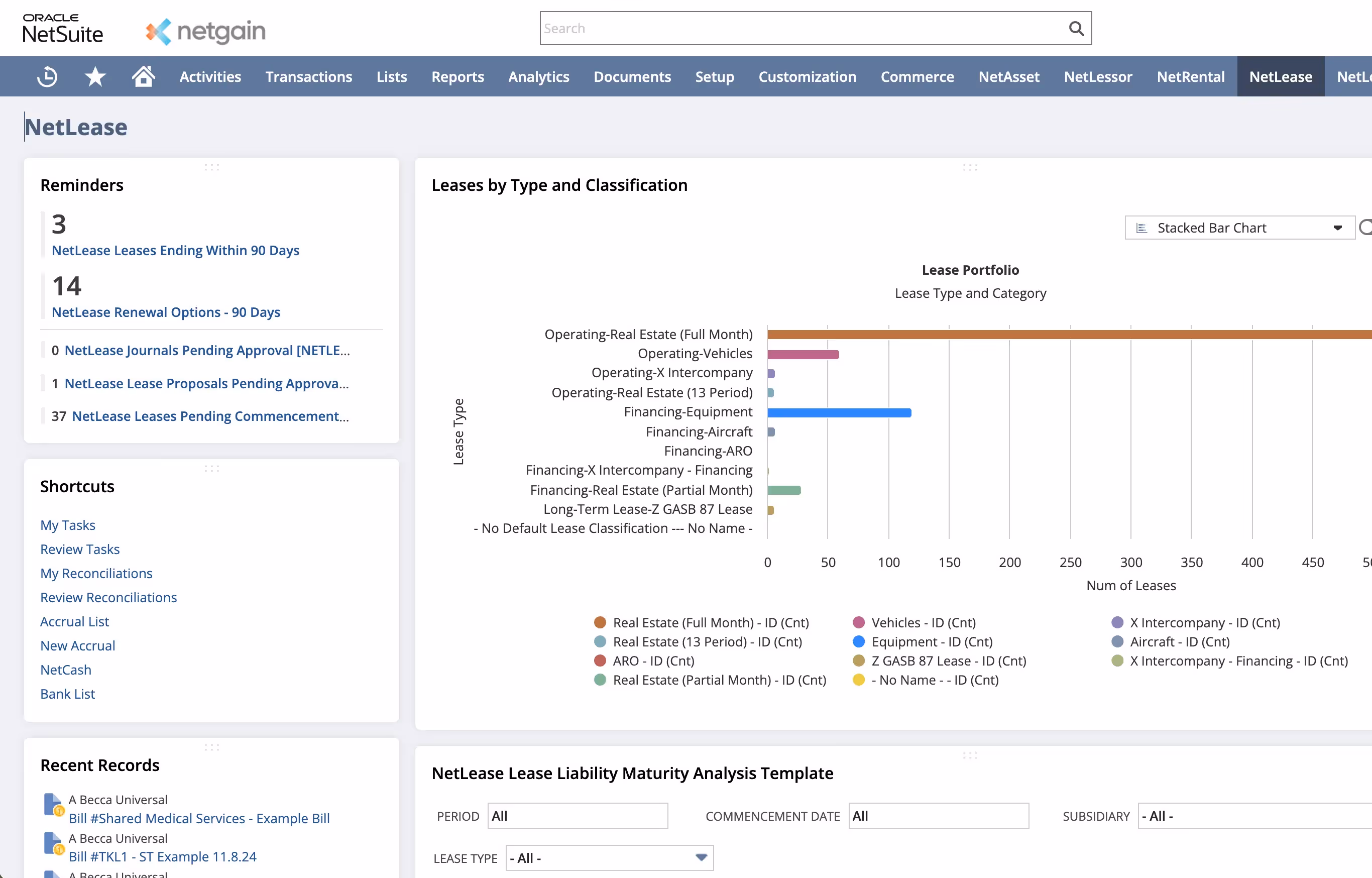Image resolution: width=1372 pixels, height=878 pixels.
Task: Click the stacked bar chart icon in chart selector
Action: pos(1141,227)
